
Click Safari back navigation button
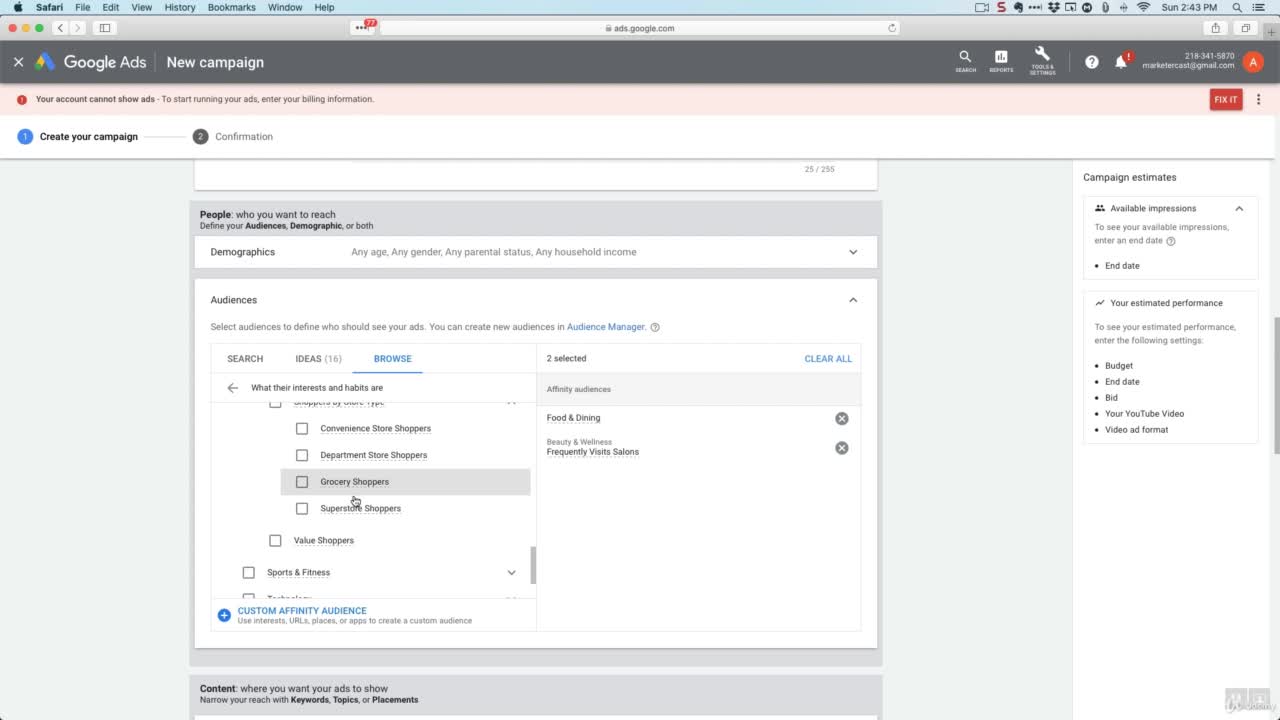60,28
